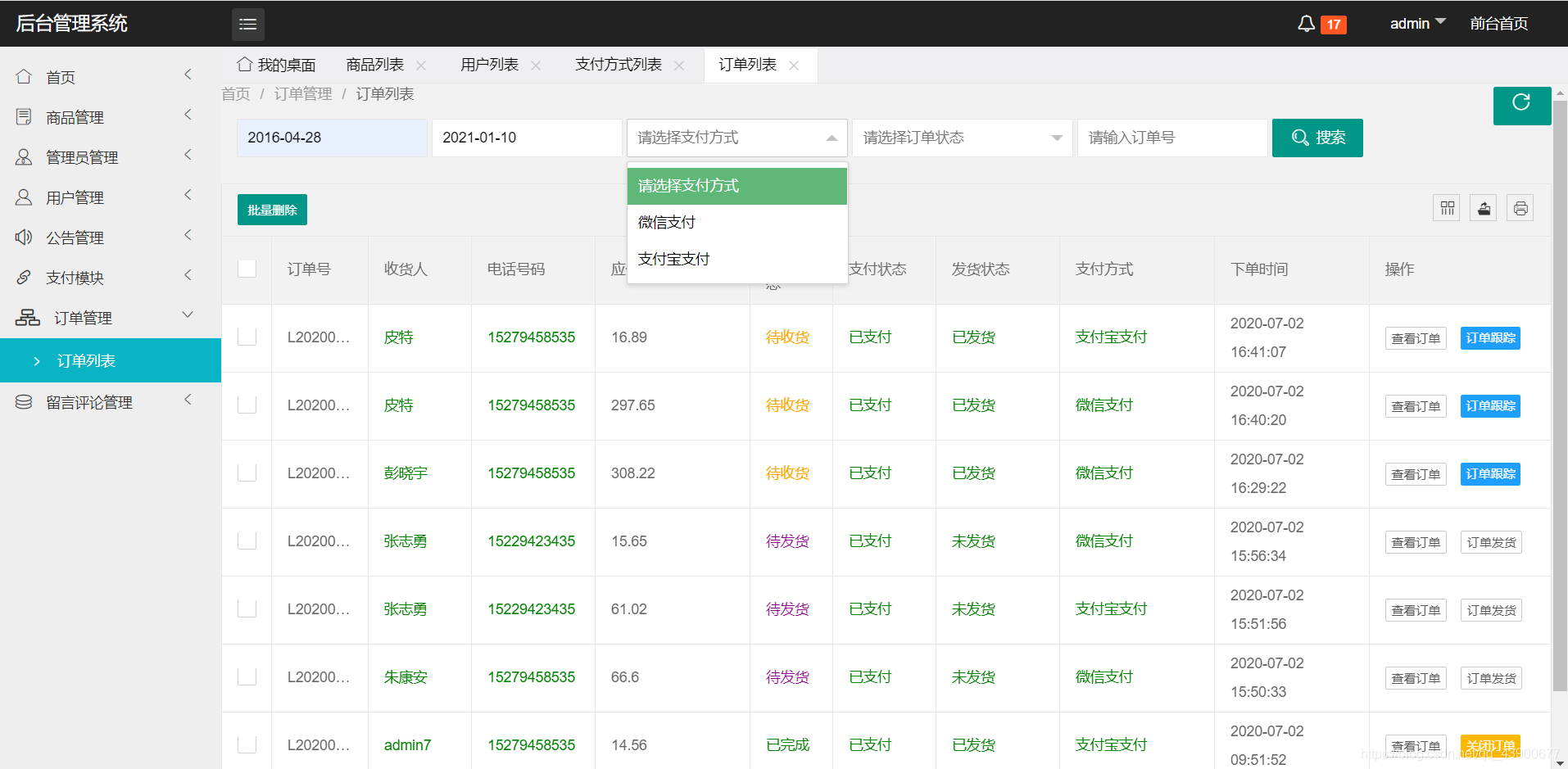Click 订单发货 for the 66.6 order
This screenshot has height=769, width=1568.
(1491, 678)
